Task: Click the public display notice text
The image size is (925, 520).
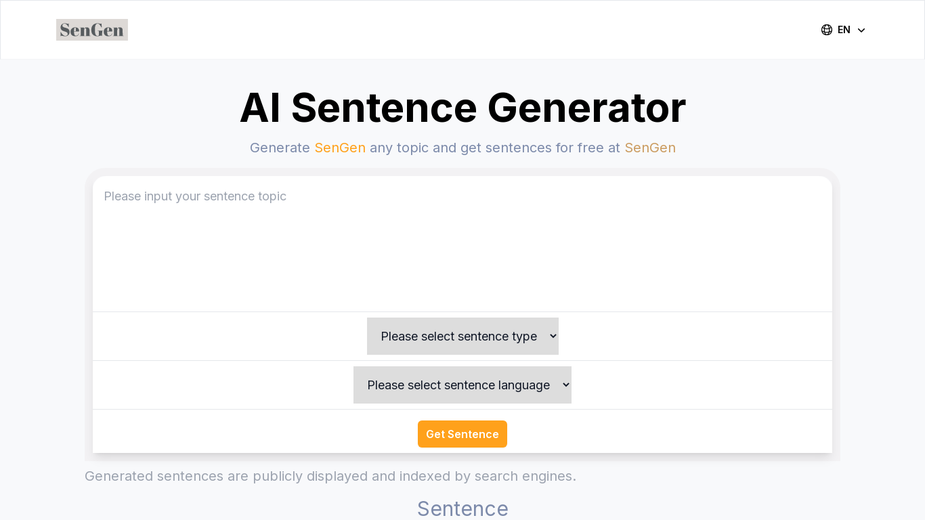Action: 330,476
